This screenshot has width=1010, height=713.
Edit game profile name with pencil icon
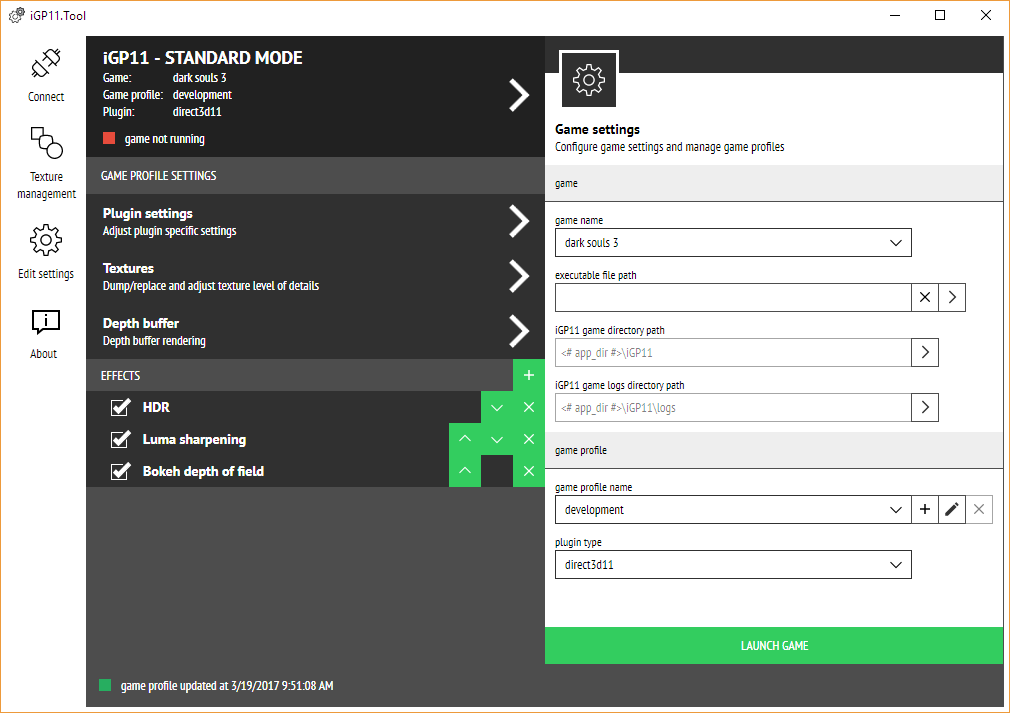click(952, 510)
